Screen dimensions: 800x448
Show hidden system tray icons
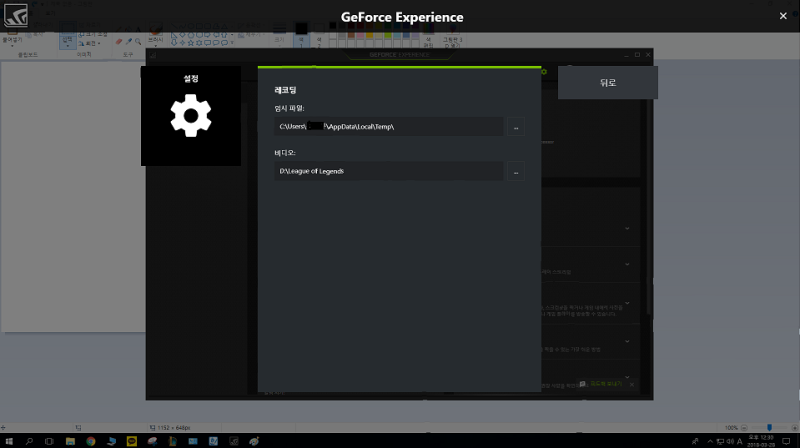pos(710,441)
